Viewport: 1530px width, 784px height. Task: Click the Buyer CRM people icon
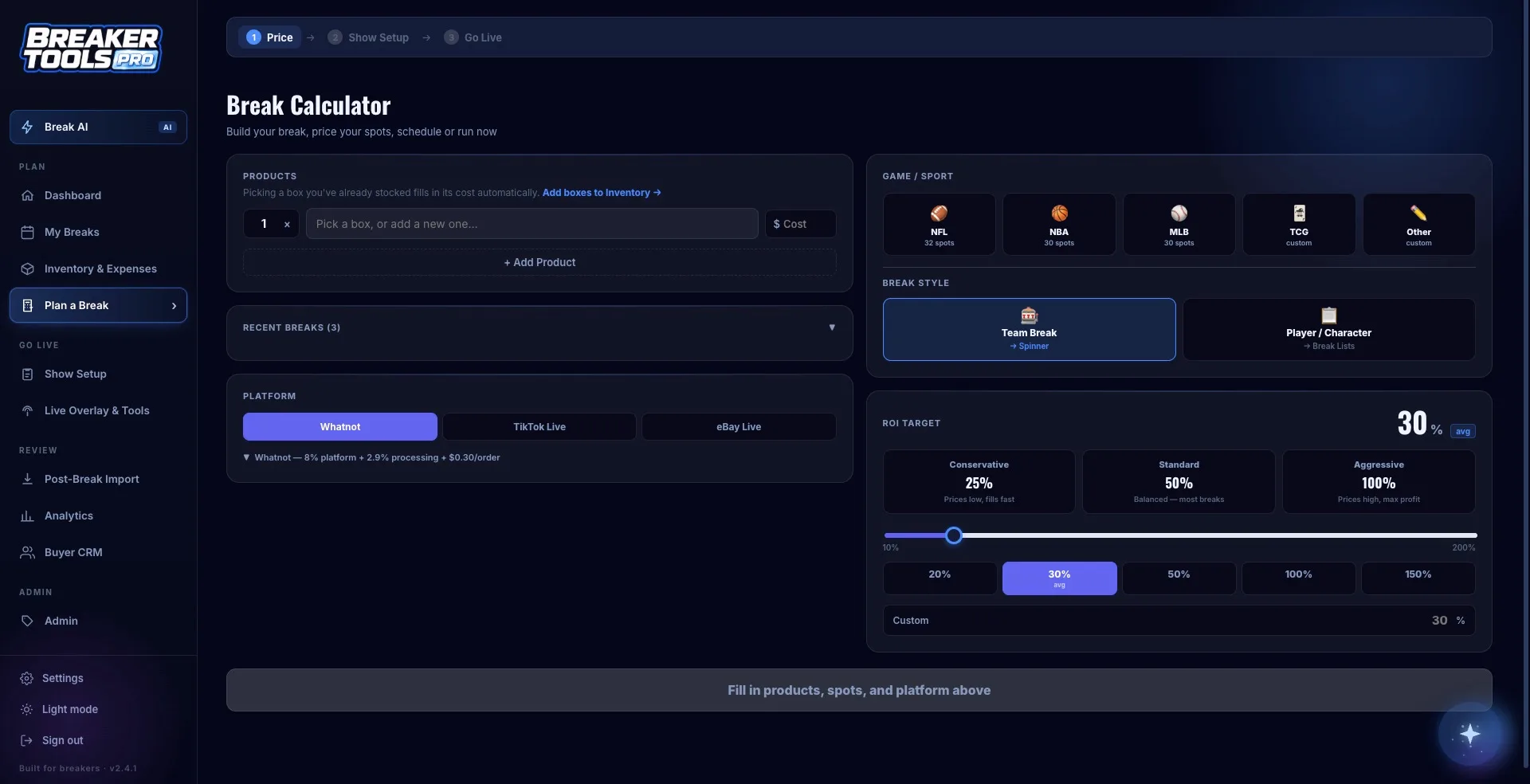click(x=27, y=552)
